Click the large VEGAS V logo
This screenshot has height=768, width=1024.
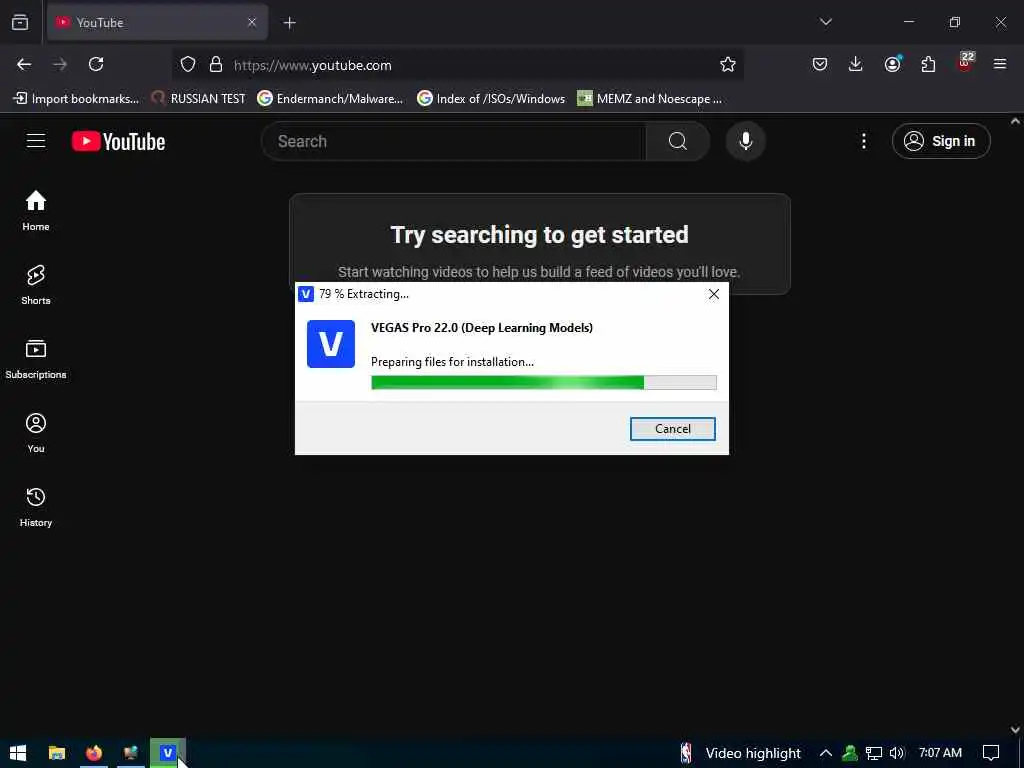(x=331, y=344)
